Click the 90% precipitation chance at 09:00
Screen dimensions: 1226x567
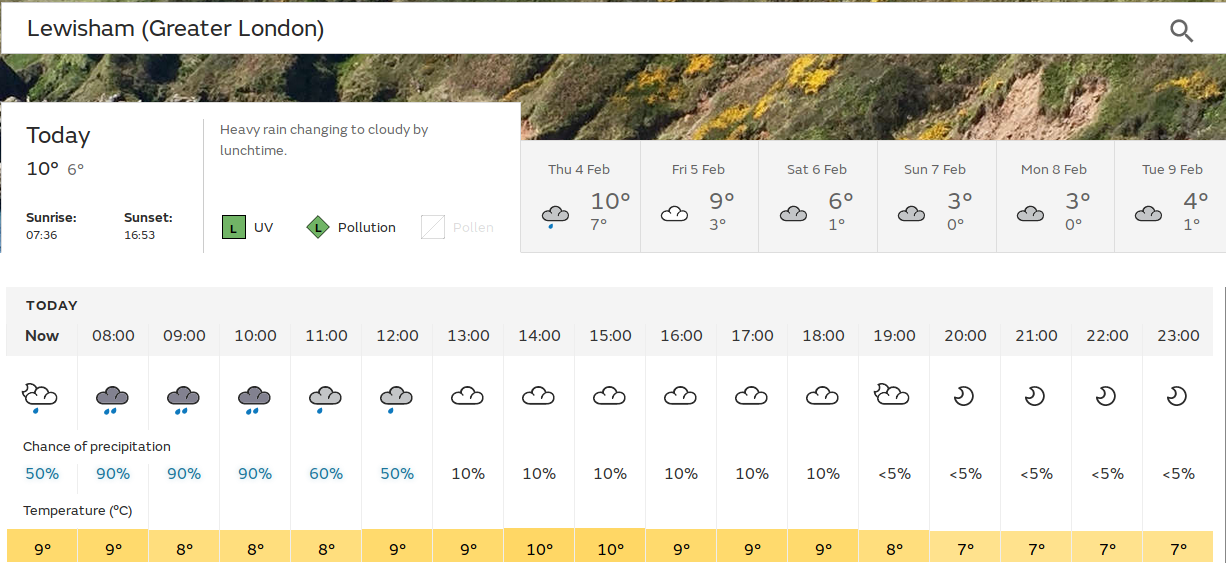coord(184,474)
